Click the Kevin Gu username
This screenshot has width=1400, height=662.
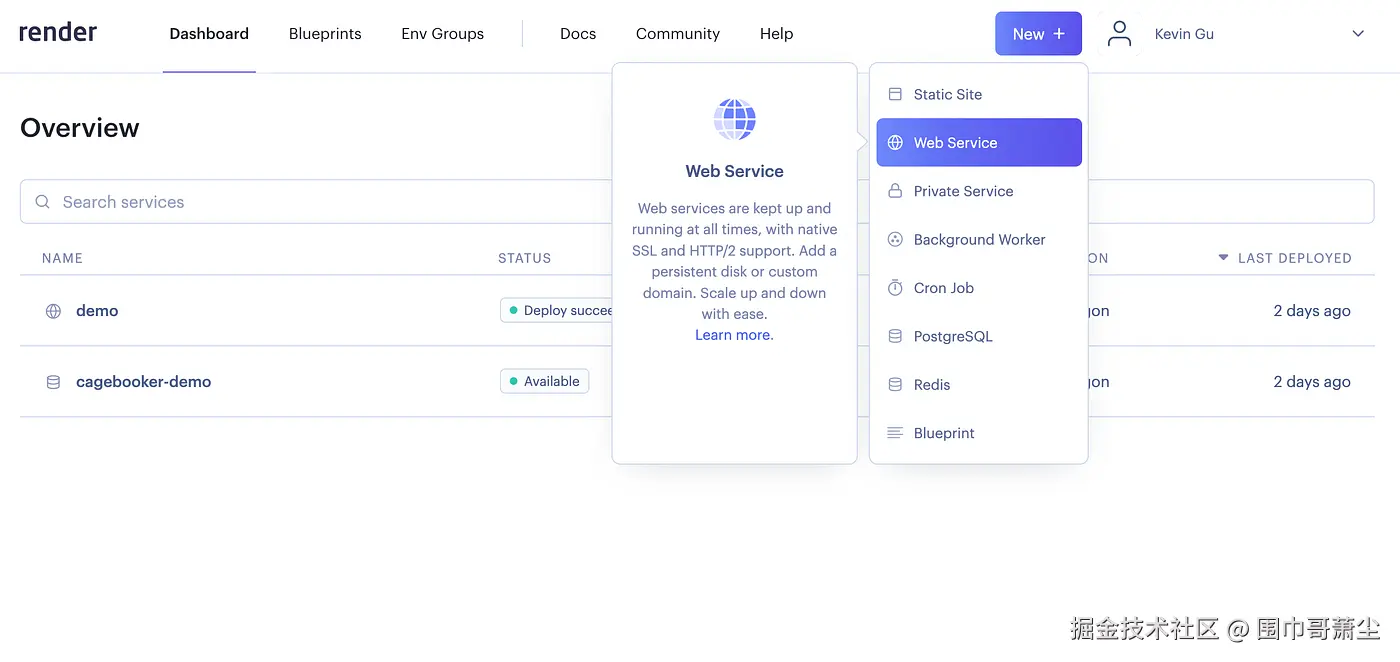tap(1184, 34)
